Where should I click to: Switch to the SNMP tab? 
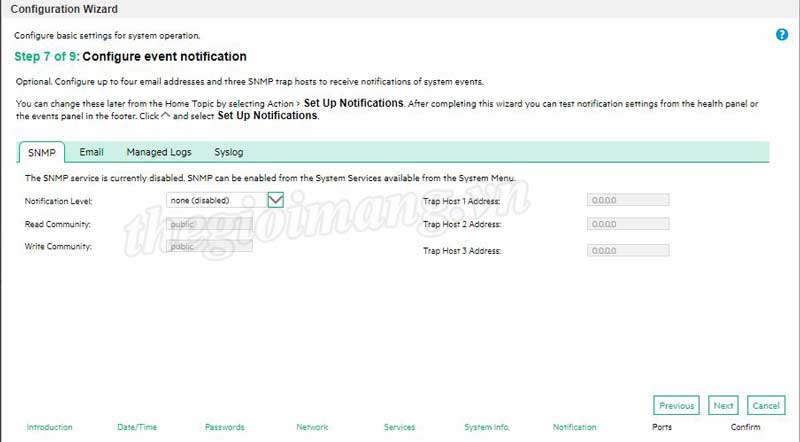click(42, 152)
